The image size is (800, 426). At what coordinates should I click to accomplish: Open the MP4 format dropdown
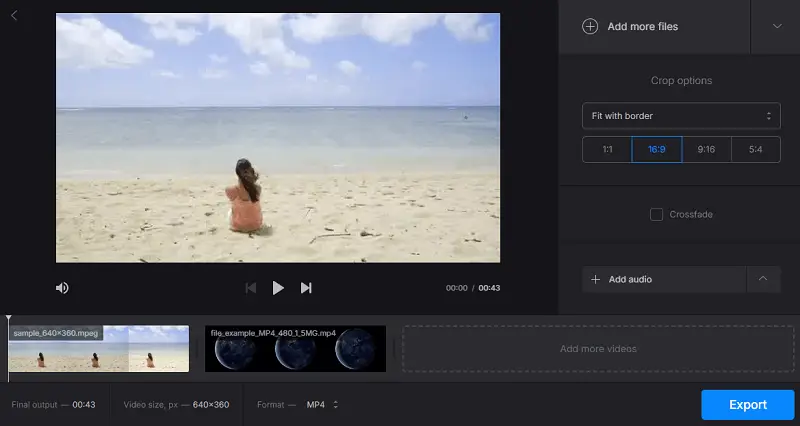(x=322, y=405)
